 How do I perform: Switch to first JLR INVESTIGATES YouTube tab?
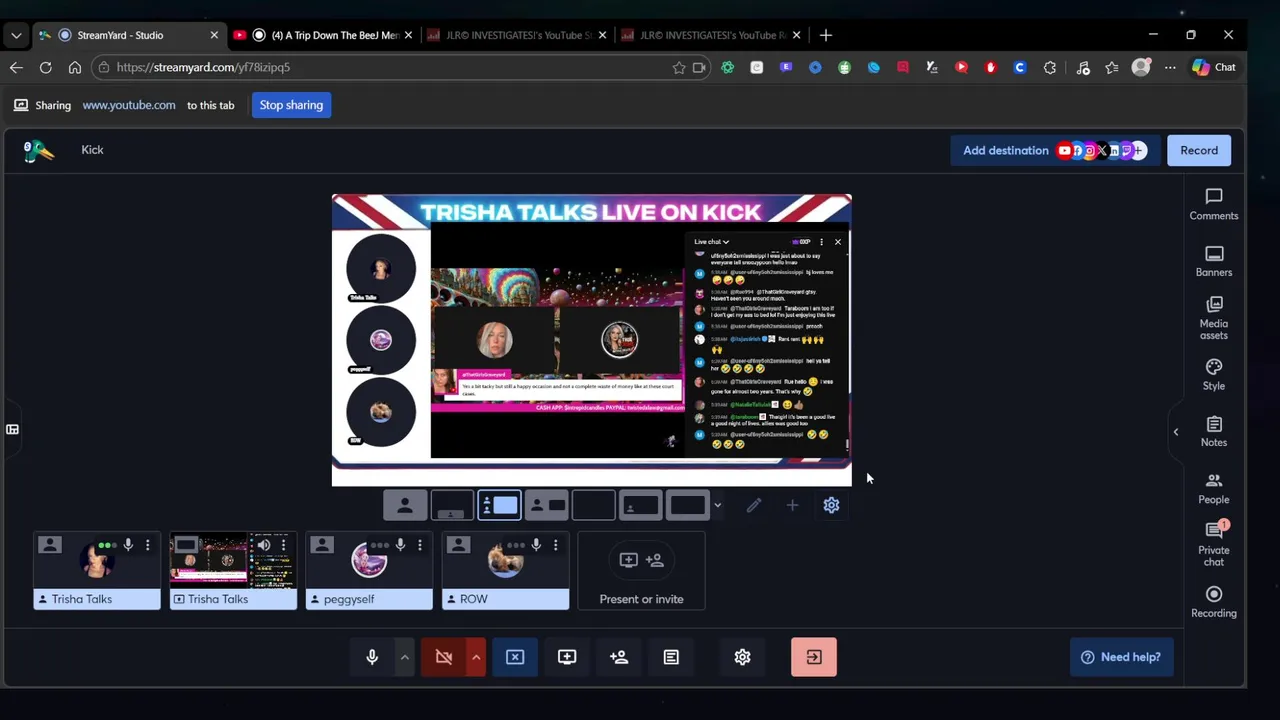(x=516, y=35)
